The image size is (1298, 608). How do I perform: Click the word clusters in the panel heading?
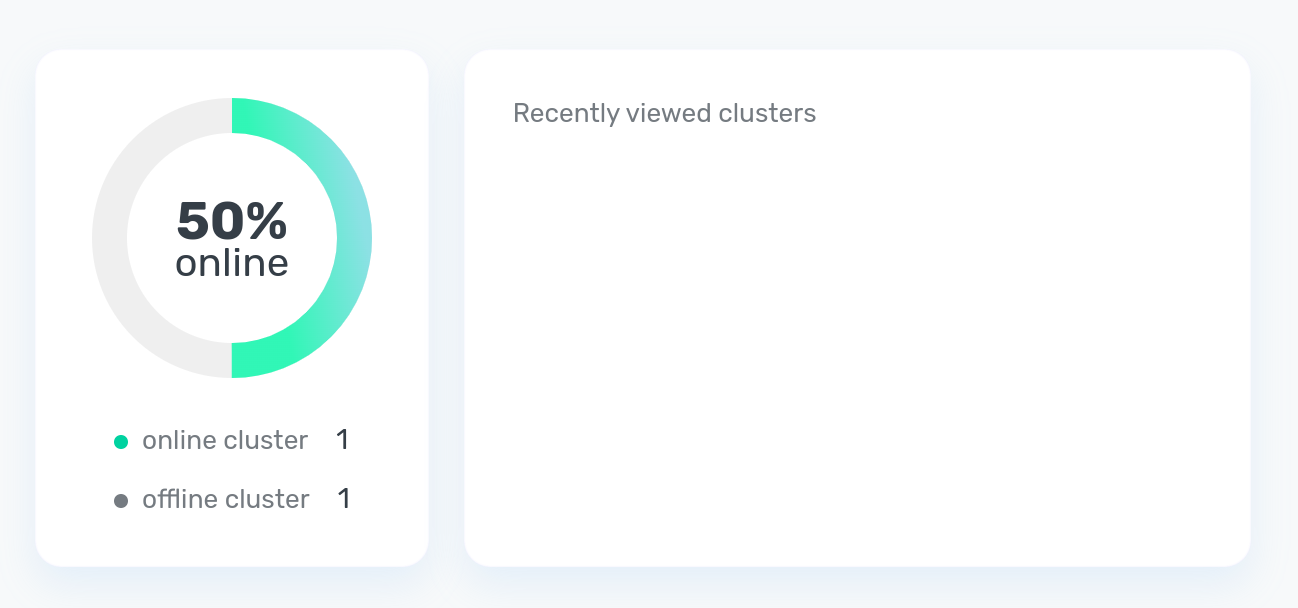click(x=767, y=113)
